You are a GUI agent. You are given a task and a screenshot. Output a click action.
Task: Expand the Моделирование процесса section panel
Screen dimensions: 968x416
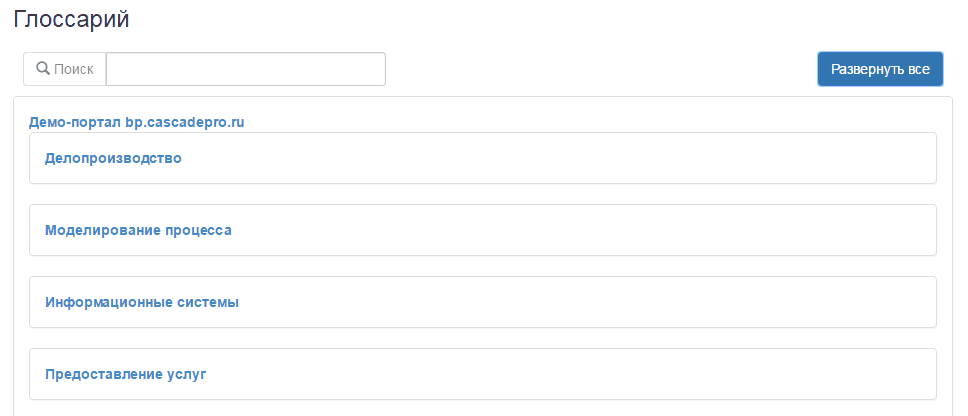(483, 230)
